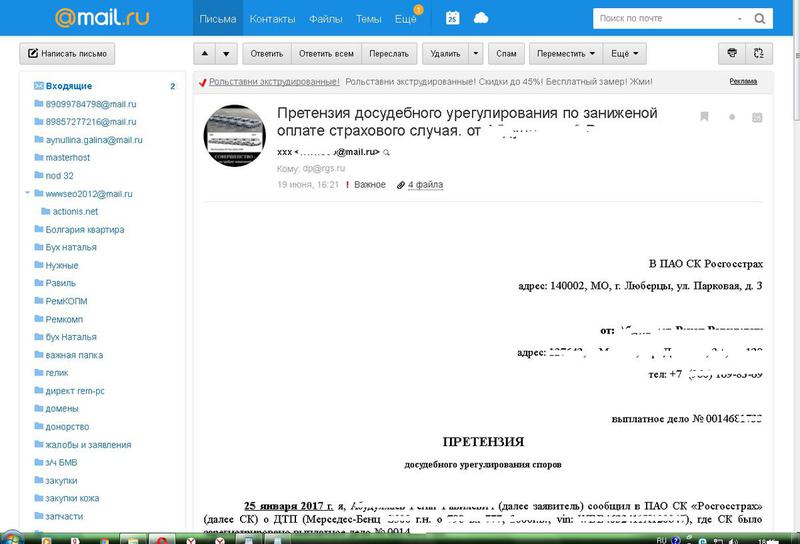Click the Написать письмо button

click(67, 54)
